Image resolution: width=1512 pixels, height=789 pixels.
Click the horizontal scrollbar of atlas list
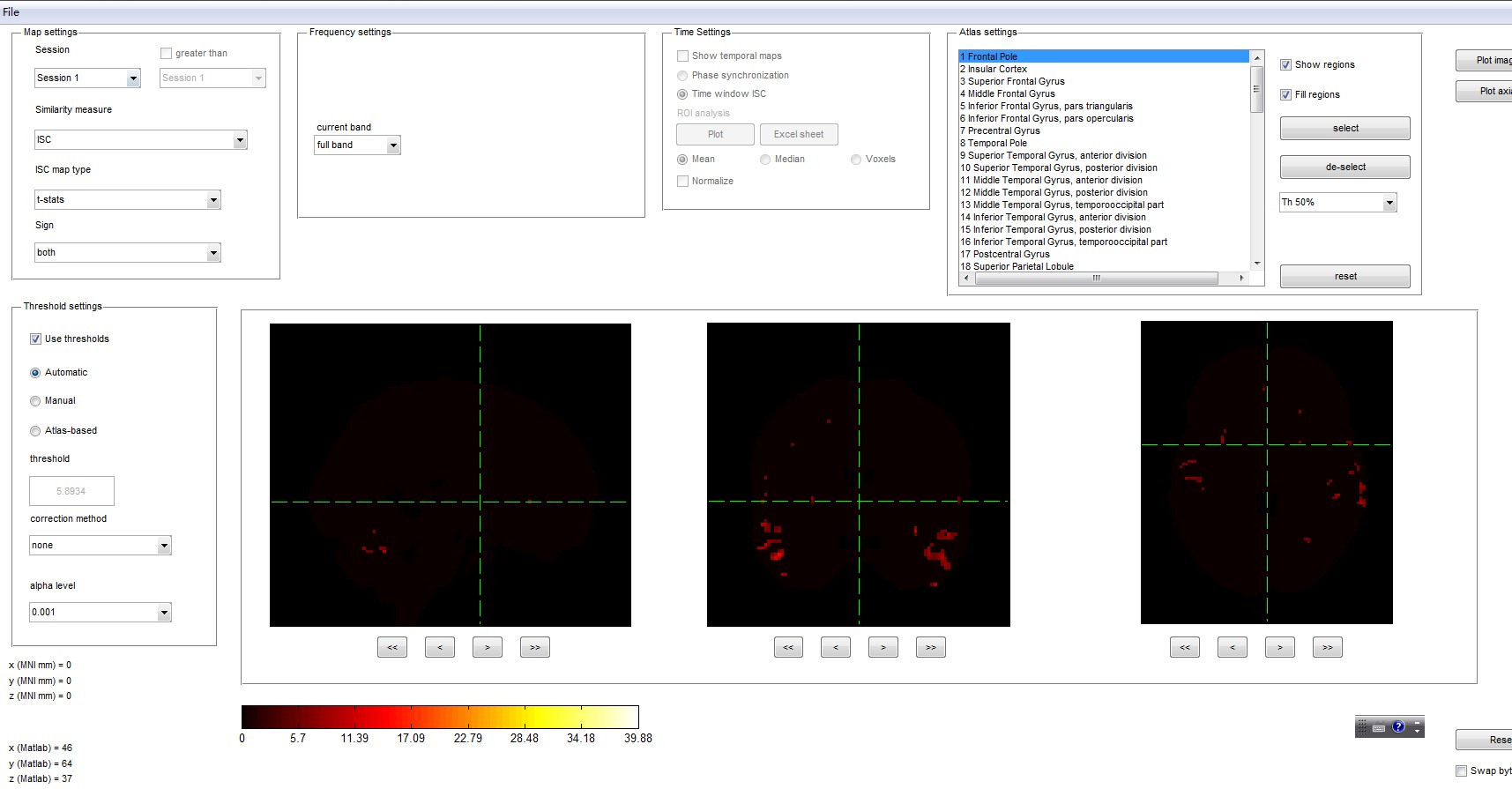[1096, 278]
